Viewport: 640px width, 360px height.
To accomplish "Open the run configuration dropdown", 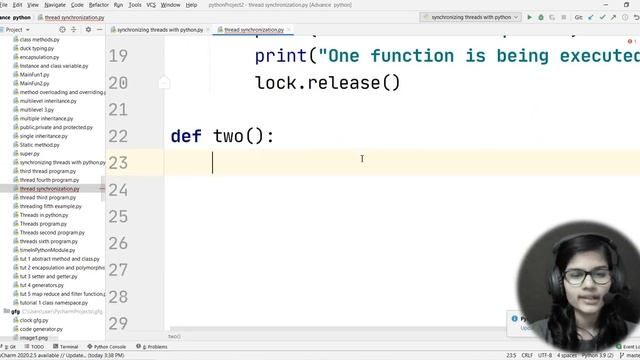I will (471, 17).
